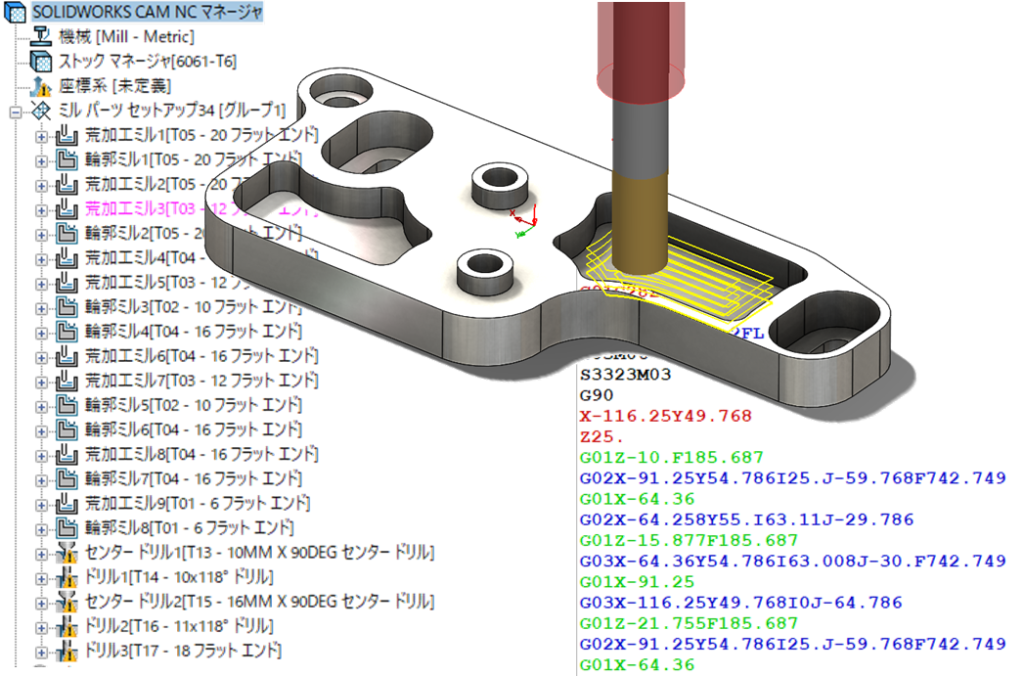The height and width of the screenshot is (676, 1024).
Task: Collapse the ミル パーツ セットアップ34 group
Action: click(16, 112)
